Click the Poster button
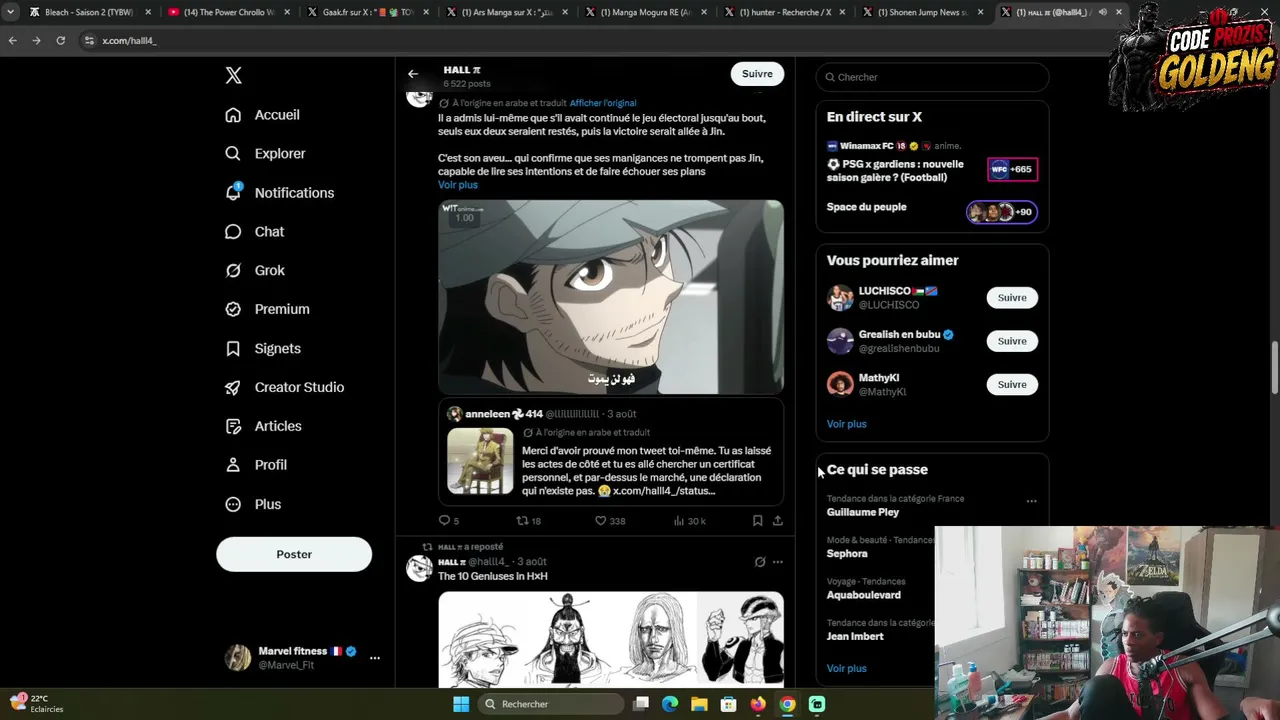1280x720 pixels. [294, 554]
